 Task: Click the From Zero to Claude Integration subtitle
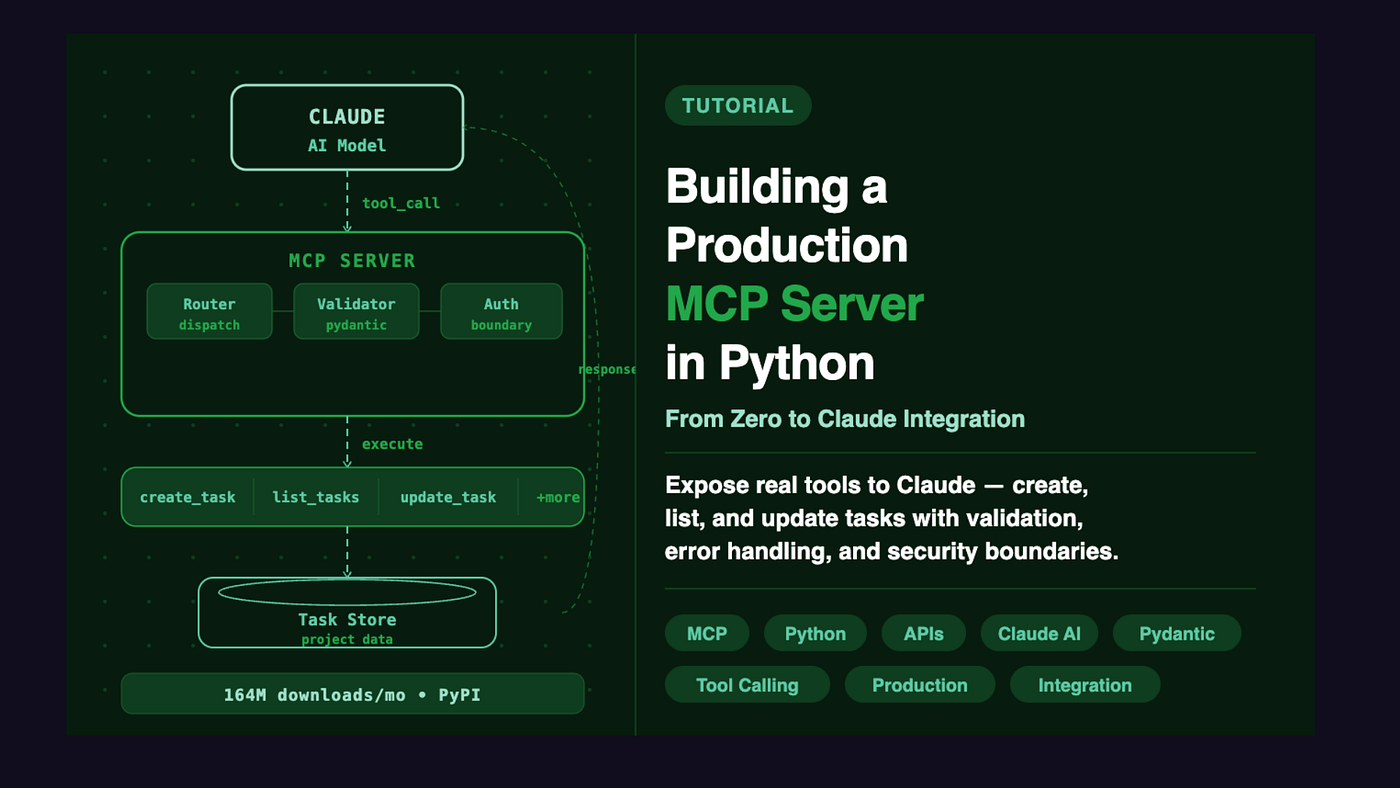(x=845, y=419)
